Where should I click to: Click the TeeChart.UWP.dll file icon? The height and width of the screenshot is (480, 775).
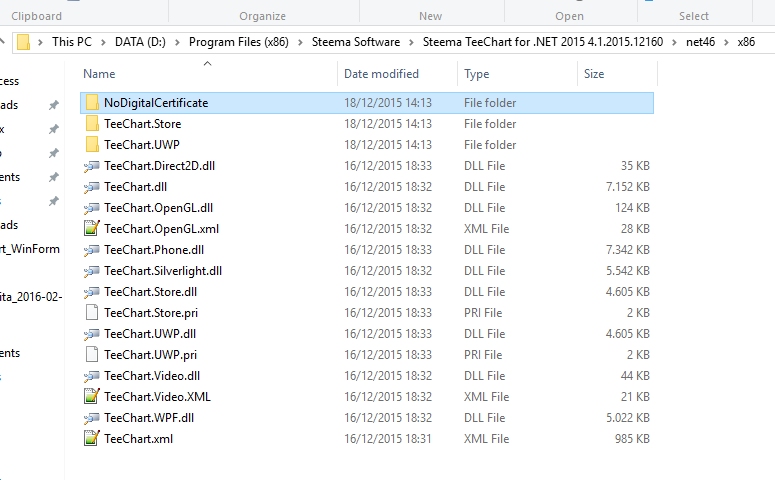point(91,334)
